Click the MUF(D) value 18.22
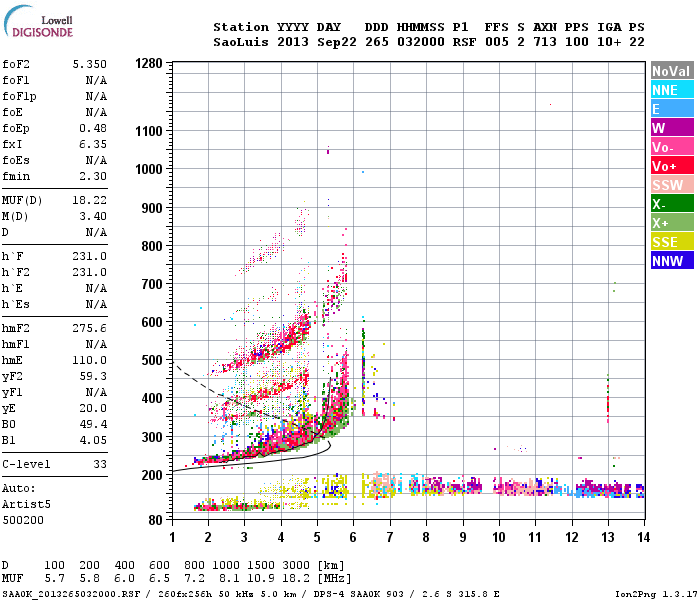The image size is (700, 600). (90, 200)
